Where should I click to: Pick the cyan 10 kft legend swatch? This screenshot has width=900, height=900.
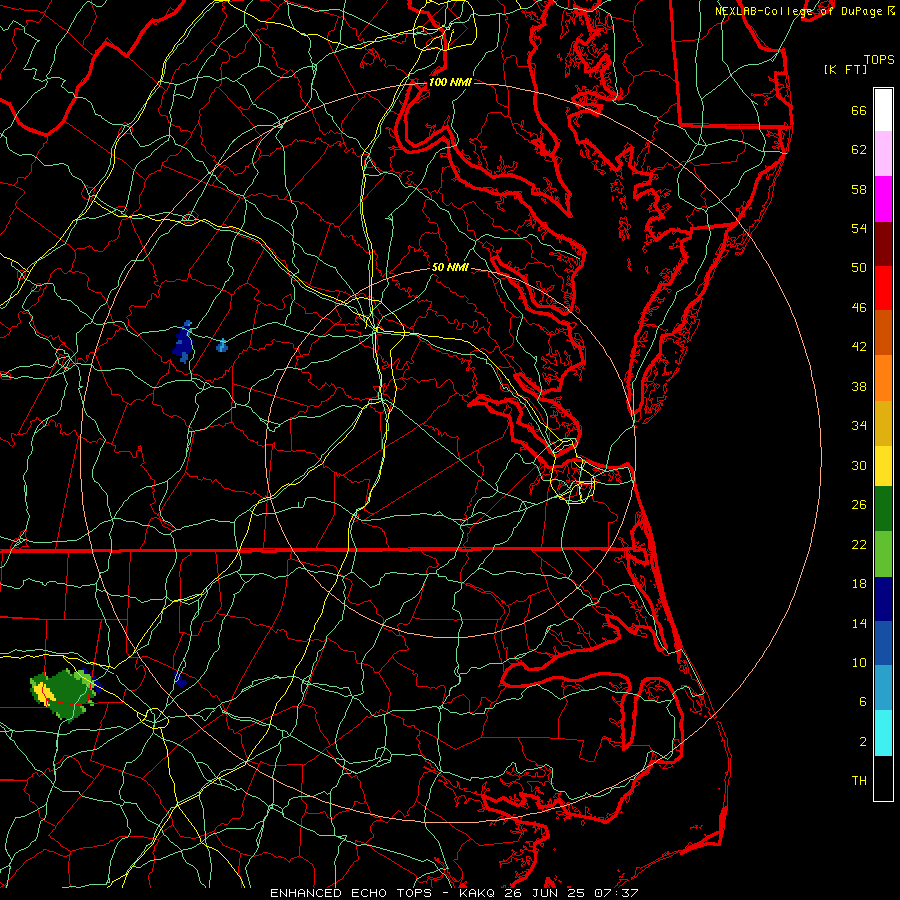pos(883,733)
